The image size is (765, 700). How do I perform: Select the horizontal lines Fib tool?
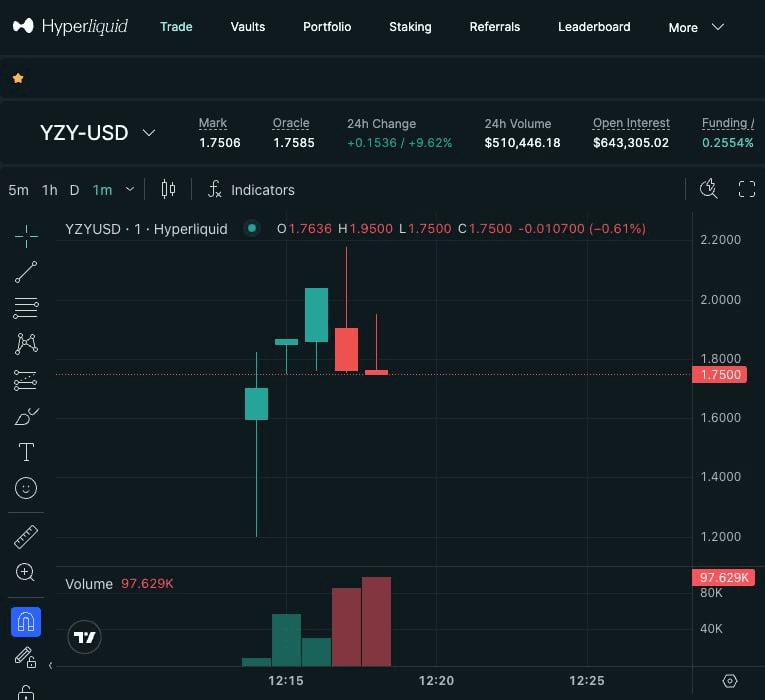[x=26, y=308]
